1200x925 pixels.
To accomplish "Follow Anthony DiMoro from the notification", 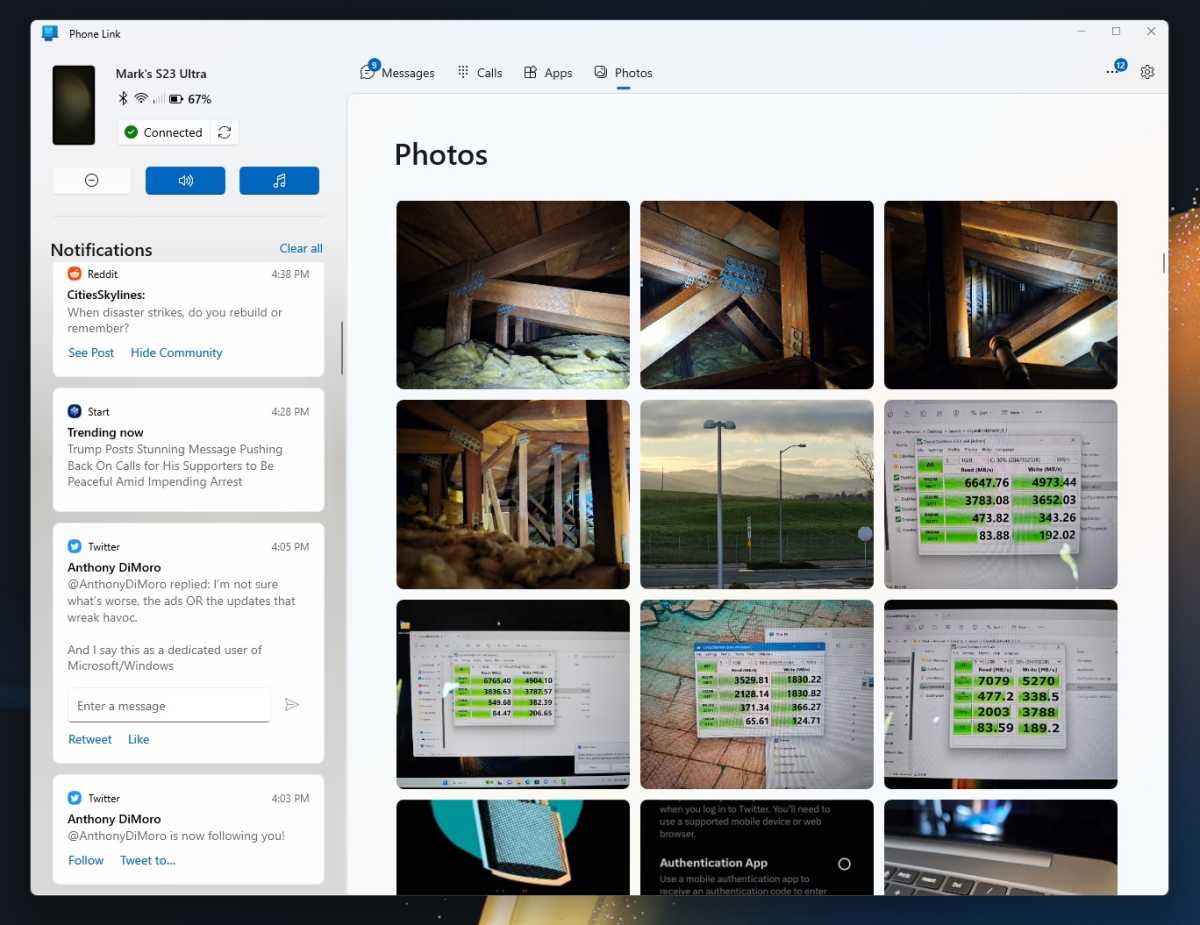I will click(x=86, y=860).
